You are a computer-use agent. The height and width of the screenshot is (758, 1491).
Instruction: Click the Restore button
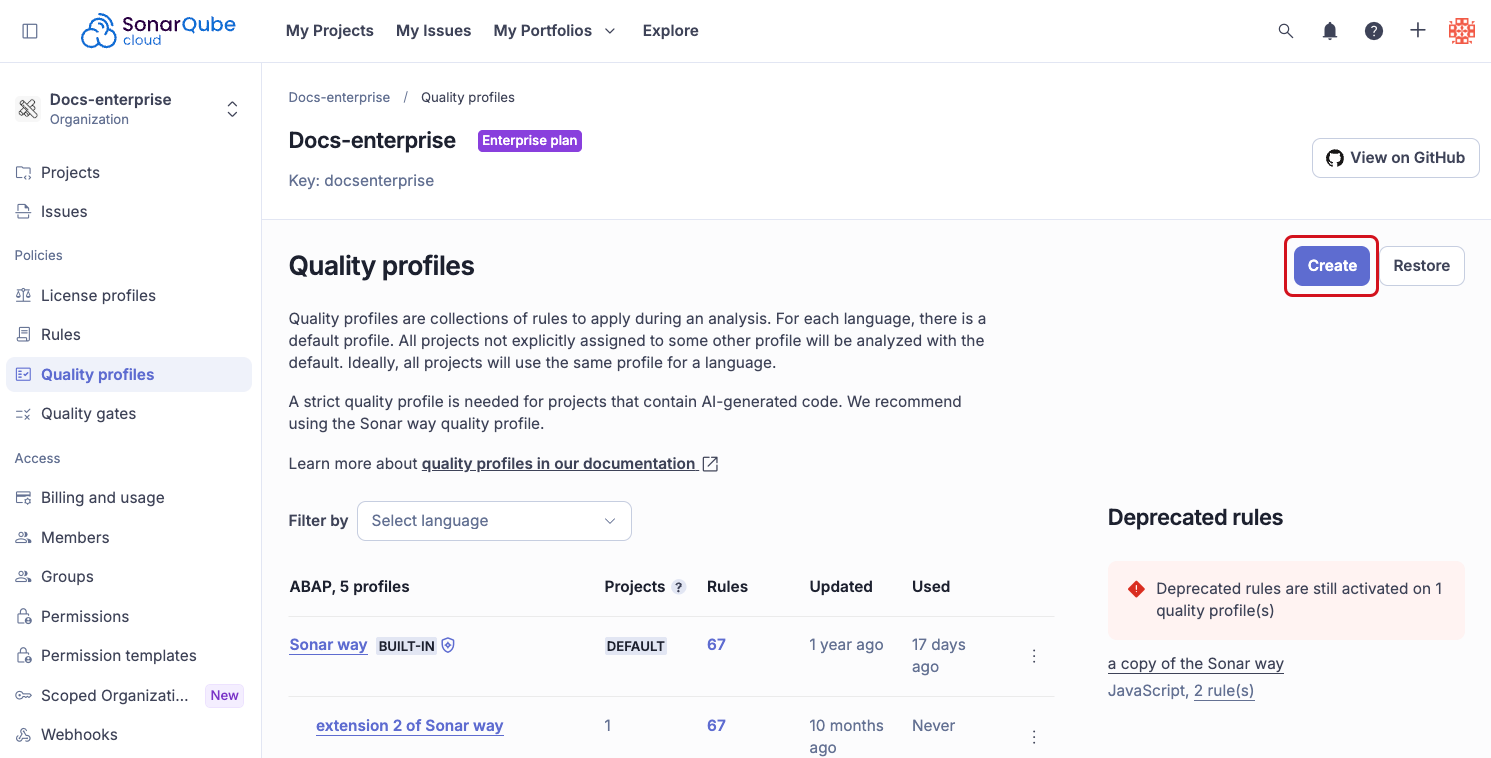point(1421,266)
